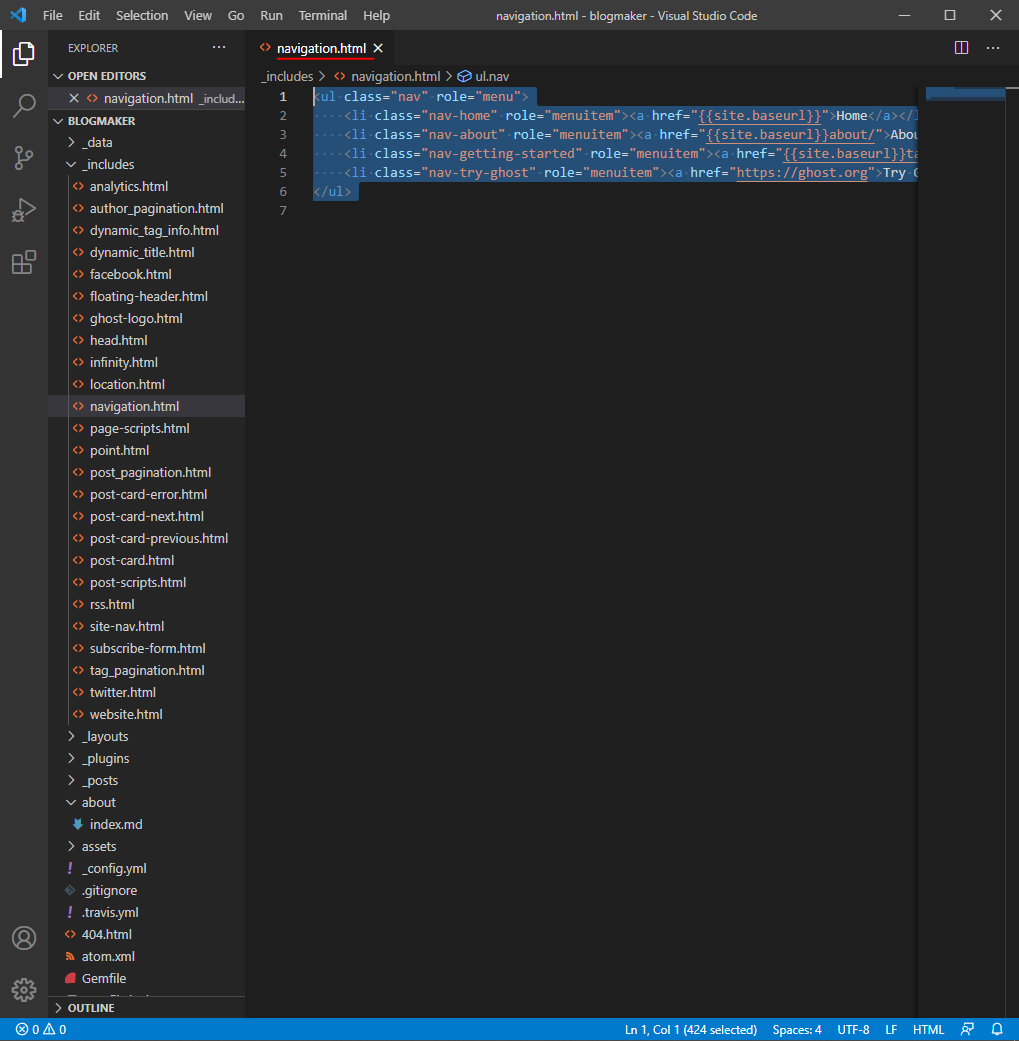
Task: Click the https://ghost.org link in code
Action: (x=802, y=173)
